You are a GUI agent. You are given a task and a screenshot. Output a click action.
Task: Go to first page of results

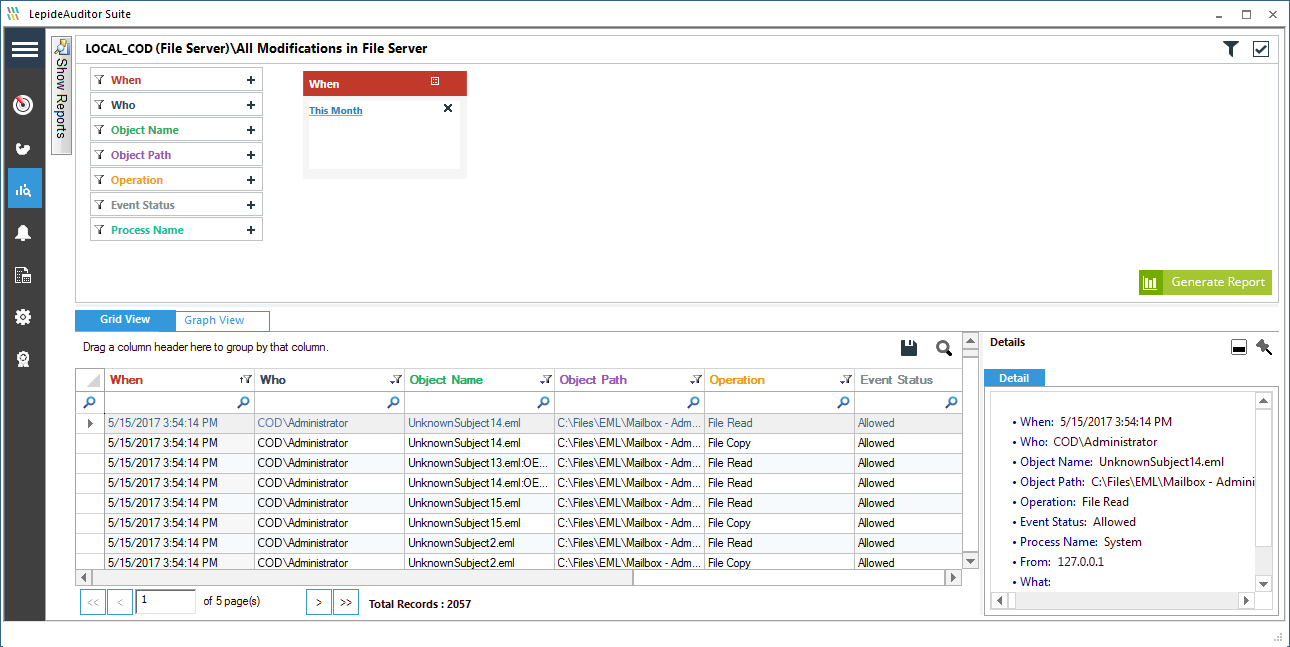pos(92,602)
